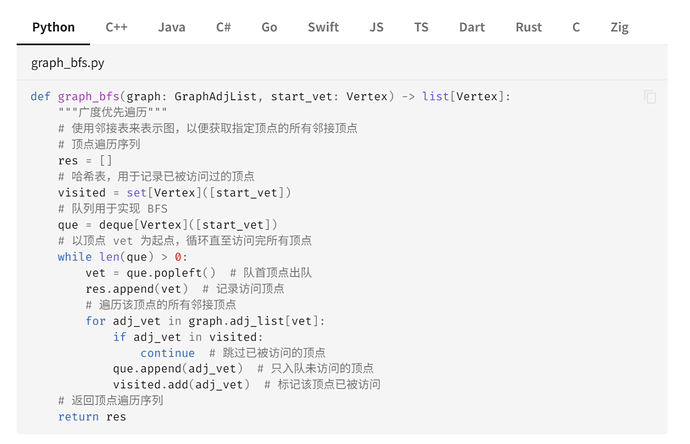Screen dimensions: 690x444
Task: Click the graph_bfs.py file name label
Action: pos(67,63)
